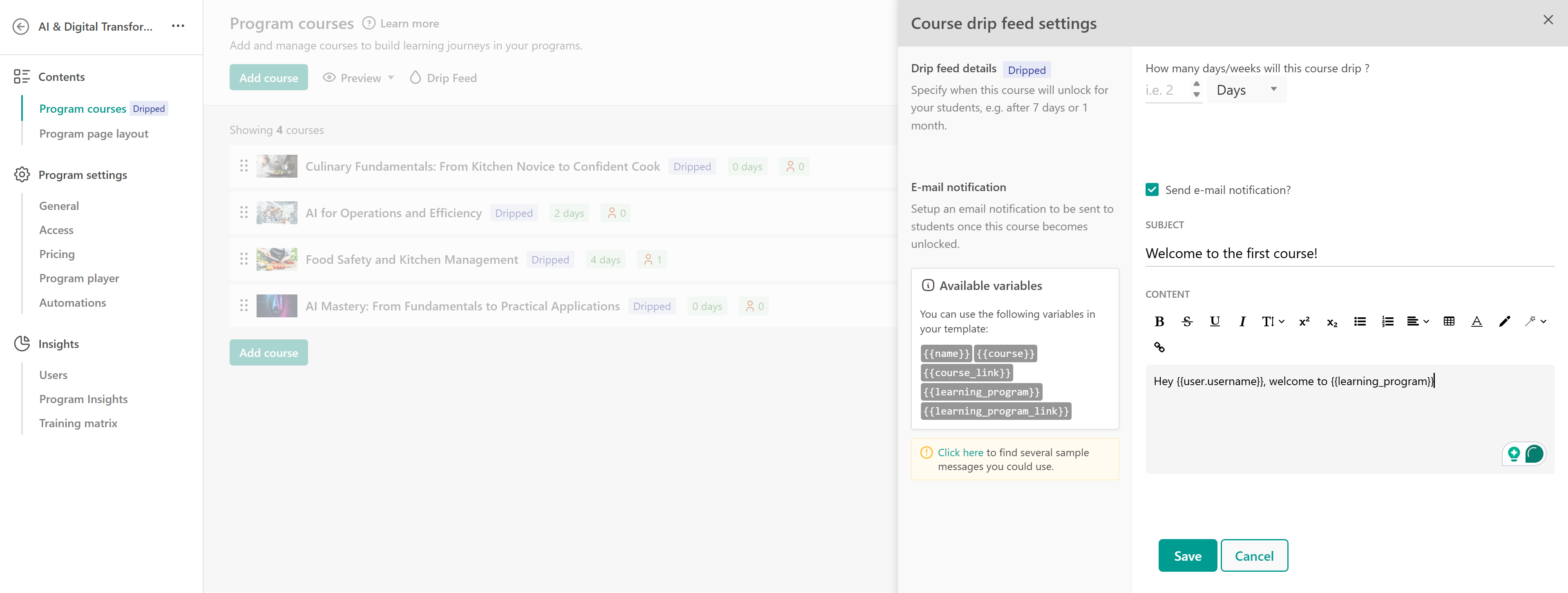
Task: Insert a numbered list
Action: tap(1387, 321)
